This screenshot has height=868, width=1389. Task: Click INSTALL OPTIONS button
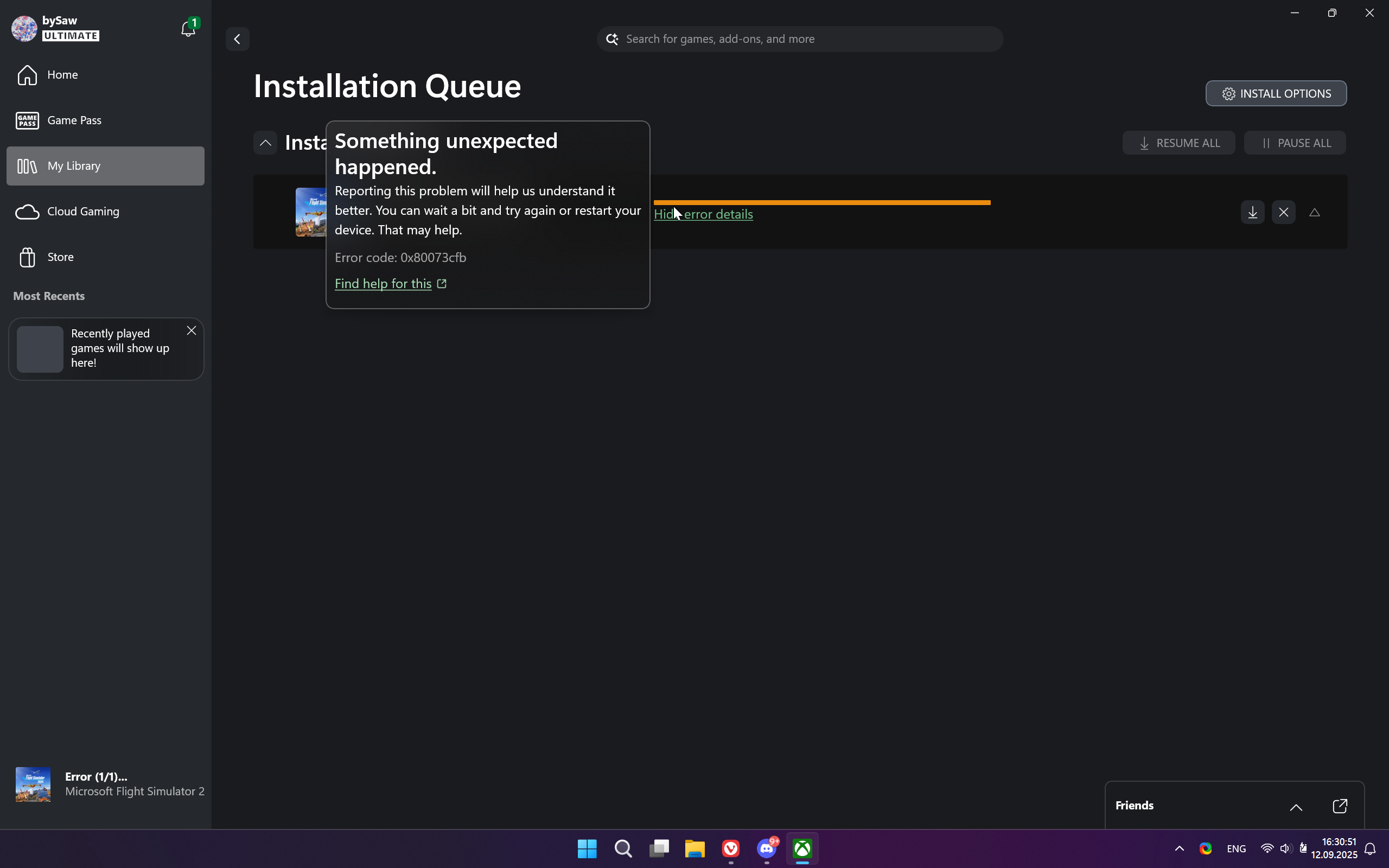(x=1276, y=93)
